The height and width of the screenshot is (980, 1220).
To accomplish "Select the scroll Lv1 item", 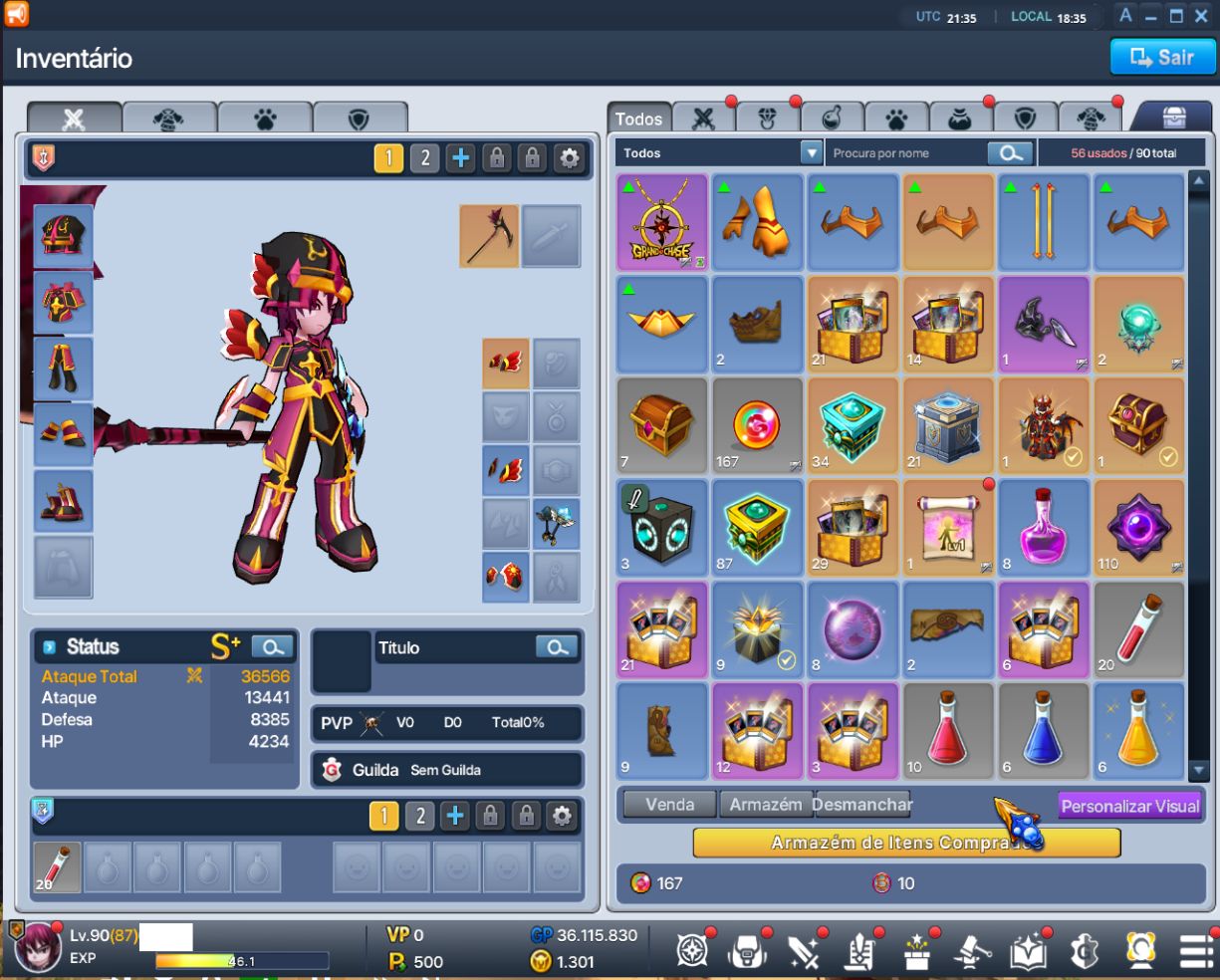I will tap(948, 526).
